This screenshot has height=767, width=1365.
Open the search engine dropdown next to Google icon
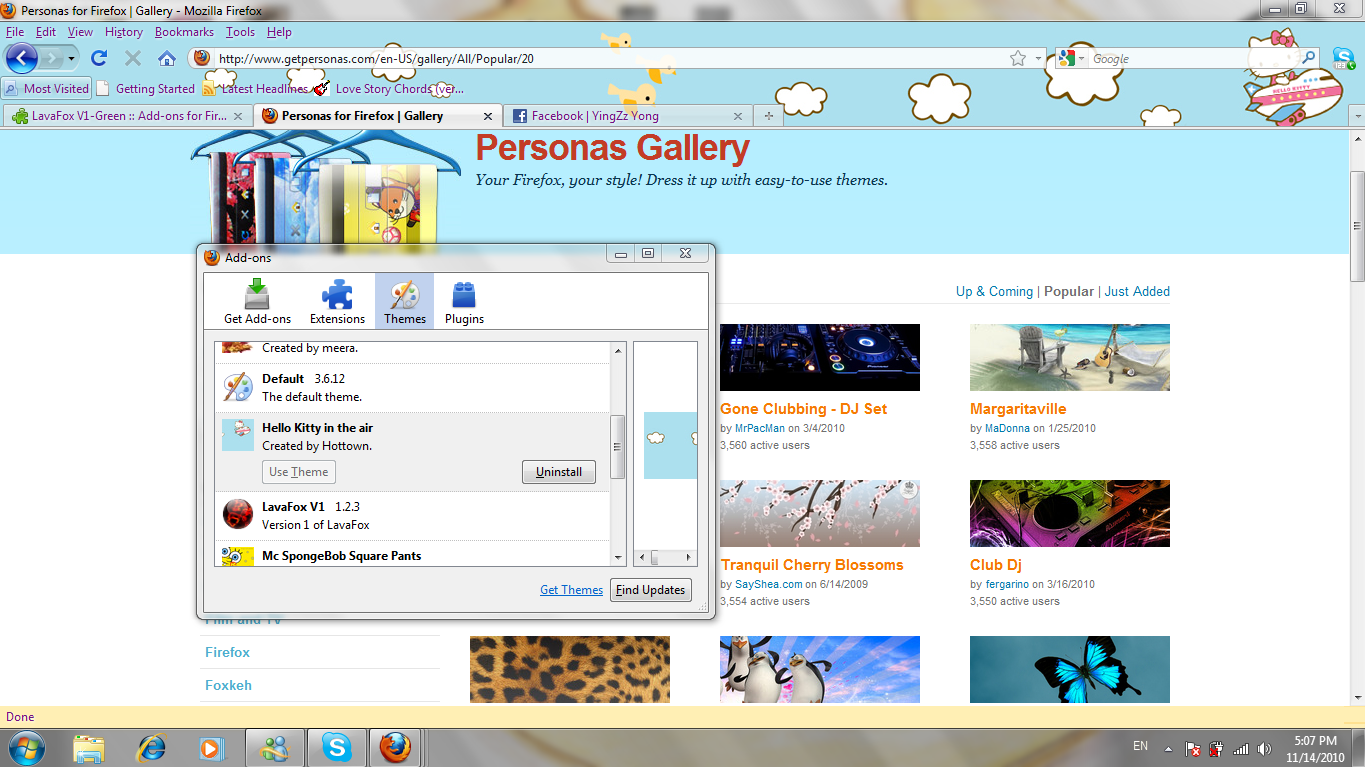1081,59
